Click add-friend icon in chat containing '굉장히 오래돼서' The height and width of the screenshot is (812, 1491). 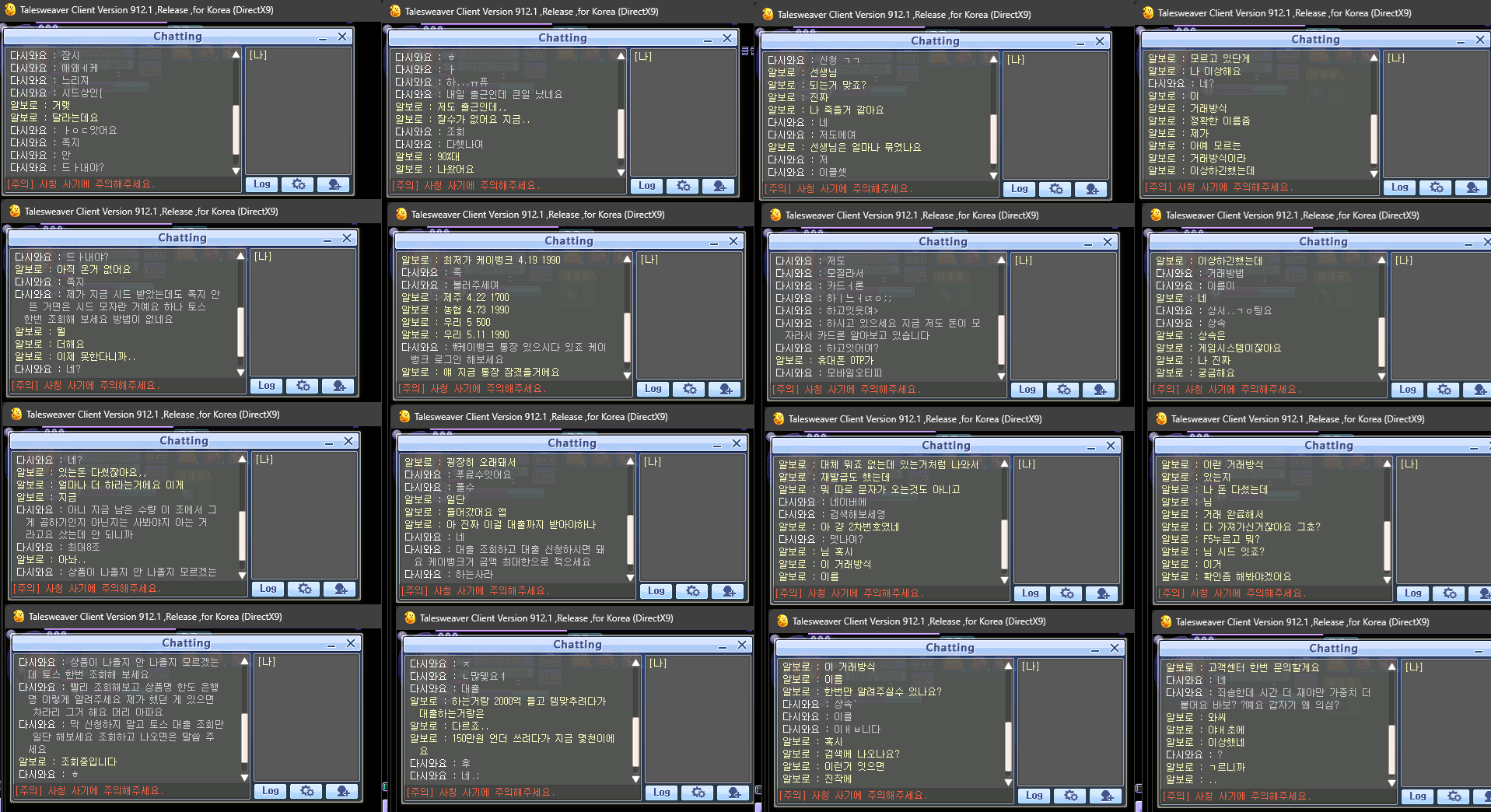tap(729, 591)
